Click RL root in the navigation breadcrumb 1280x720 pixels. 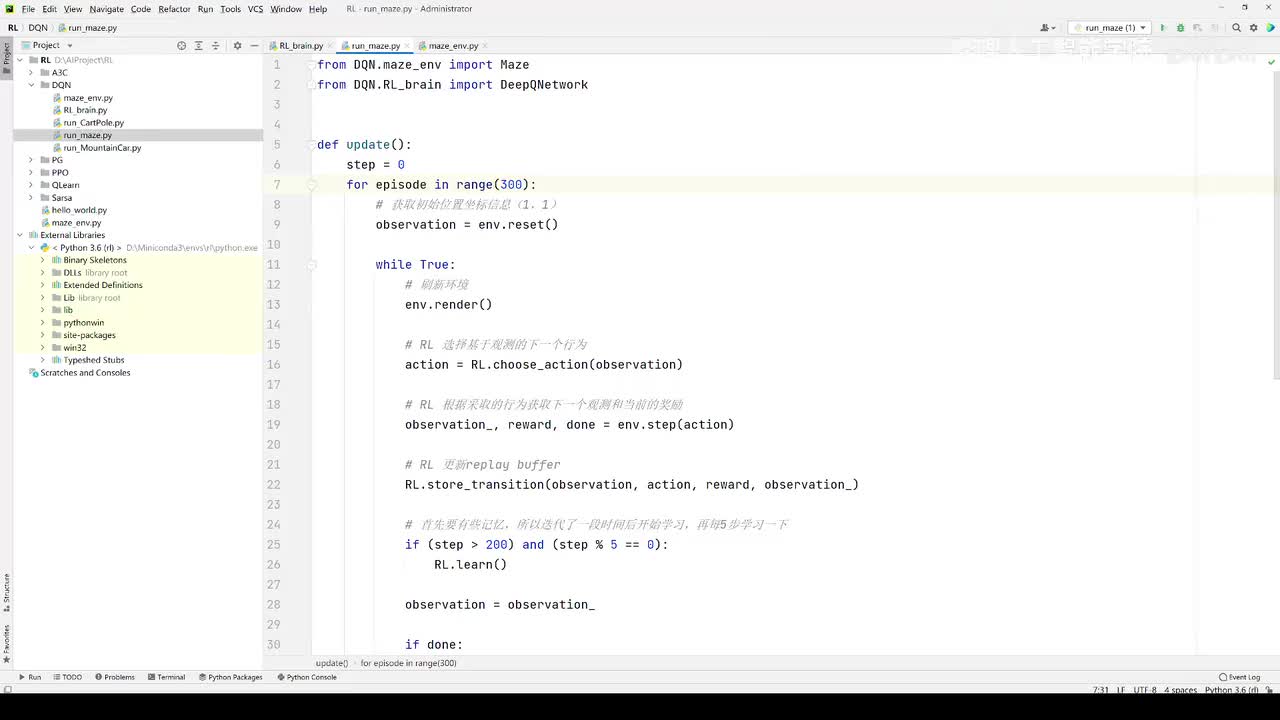(13, 28)
